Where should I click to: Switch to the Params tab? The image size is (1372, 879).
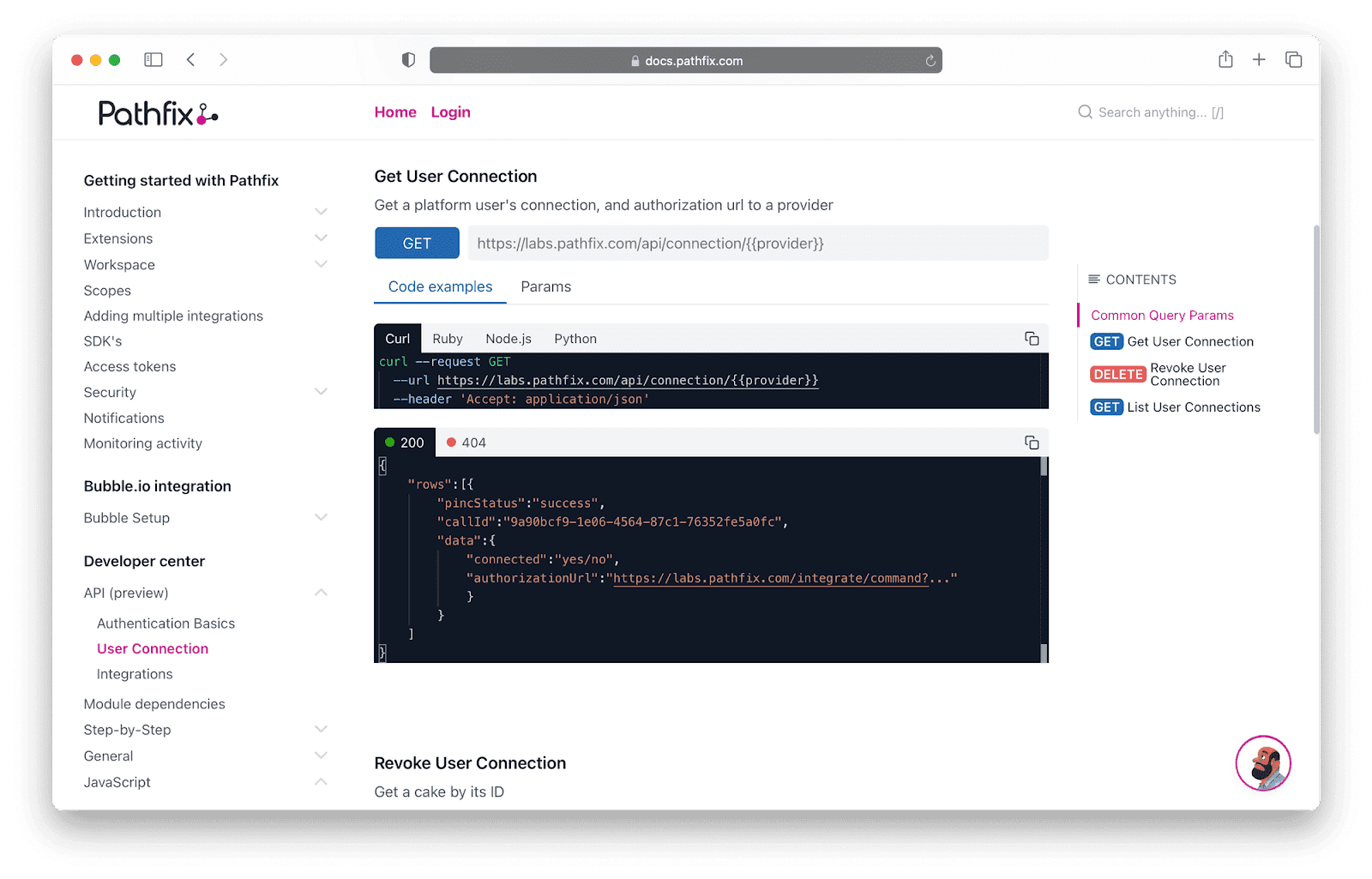pyautogui.click(x=545, y=286)
